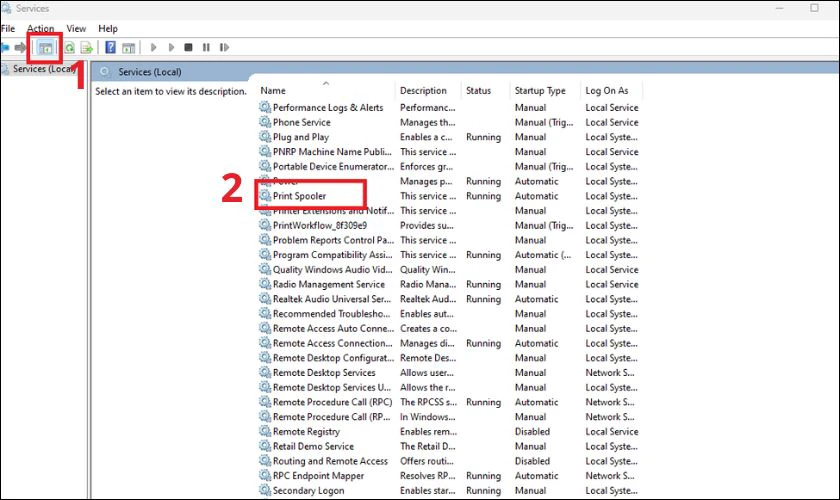
Task: Select the Remote Desktop Configurat... service
Action: point(333,357)
